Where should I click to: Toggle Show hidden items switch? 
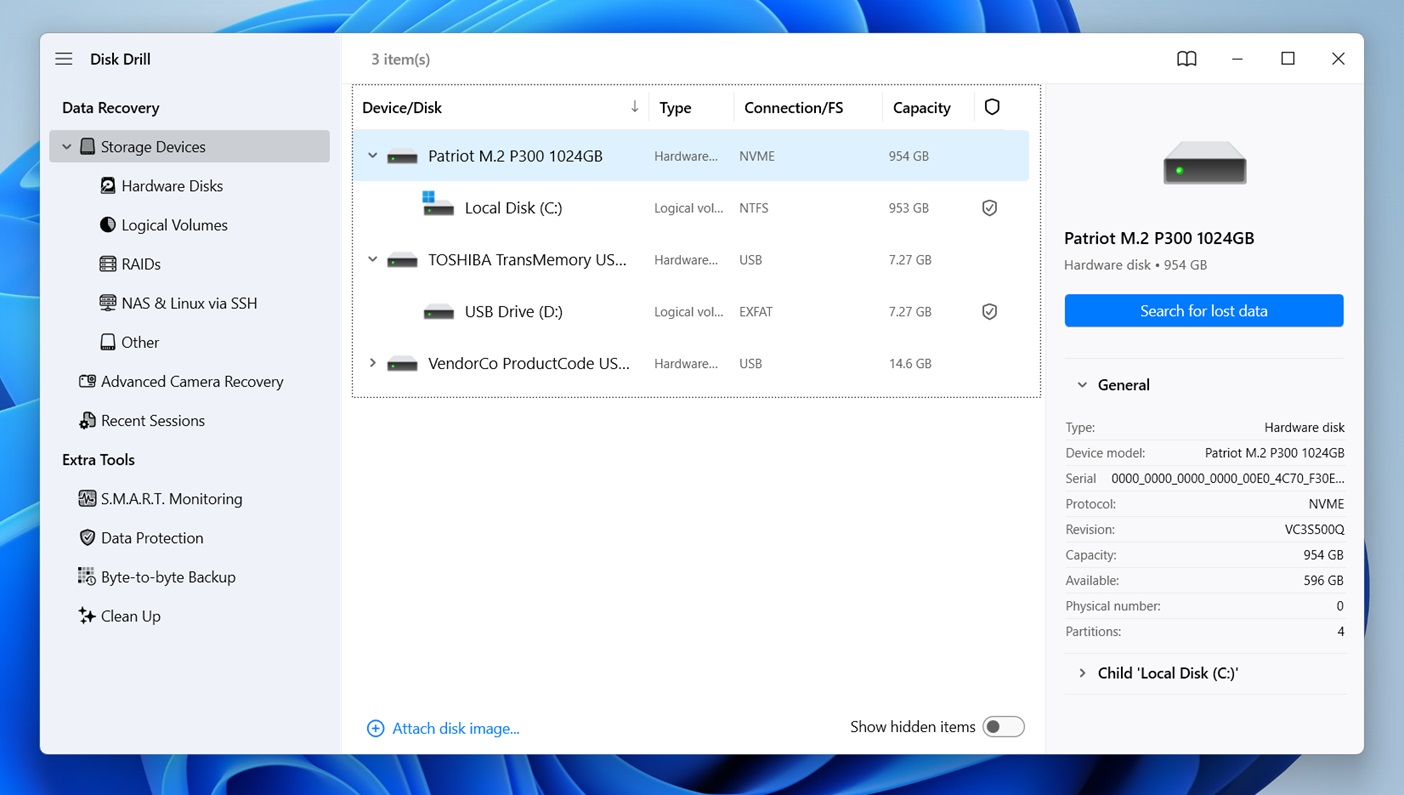pyautogui.click(x=1003, y=727)
